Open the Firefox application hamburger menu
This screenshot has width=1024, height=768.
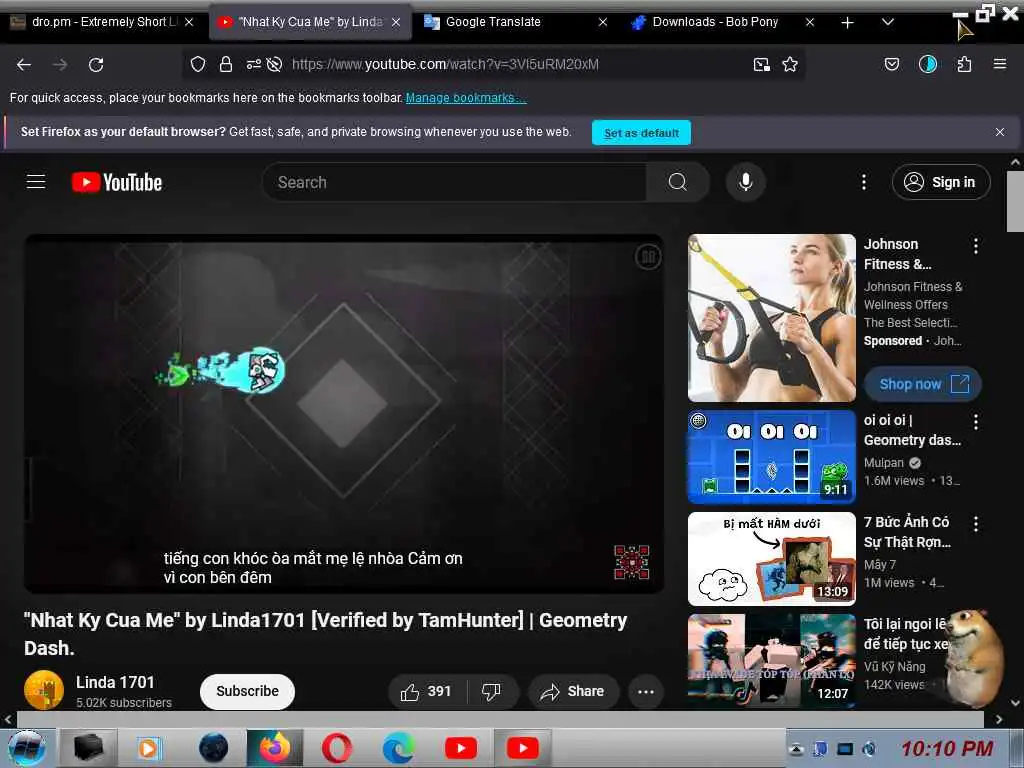1000,64
